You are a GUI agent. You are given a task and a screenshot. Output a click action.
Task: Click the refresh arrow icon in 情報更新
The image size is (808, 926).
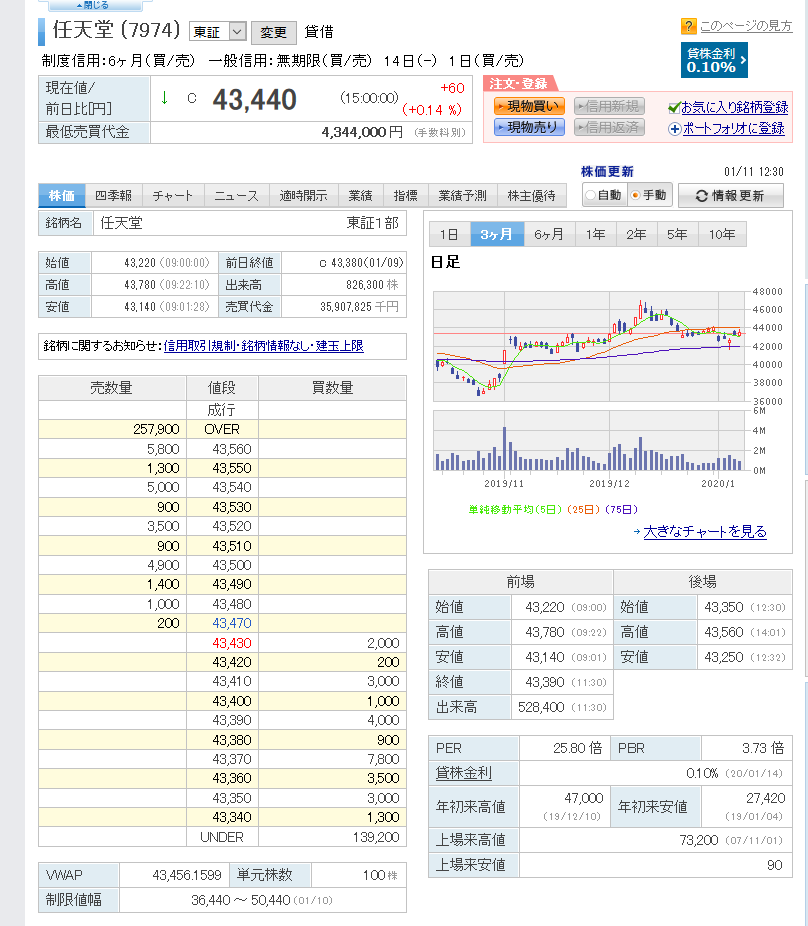702,196
